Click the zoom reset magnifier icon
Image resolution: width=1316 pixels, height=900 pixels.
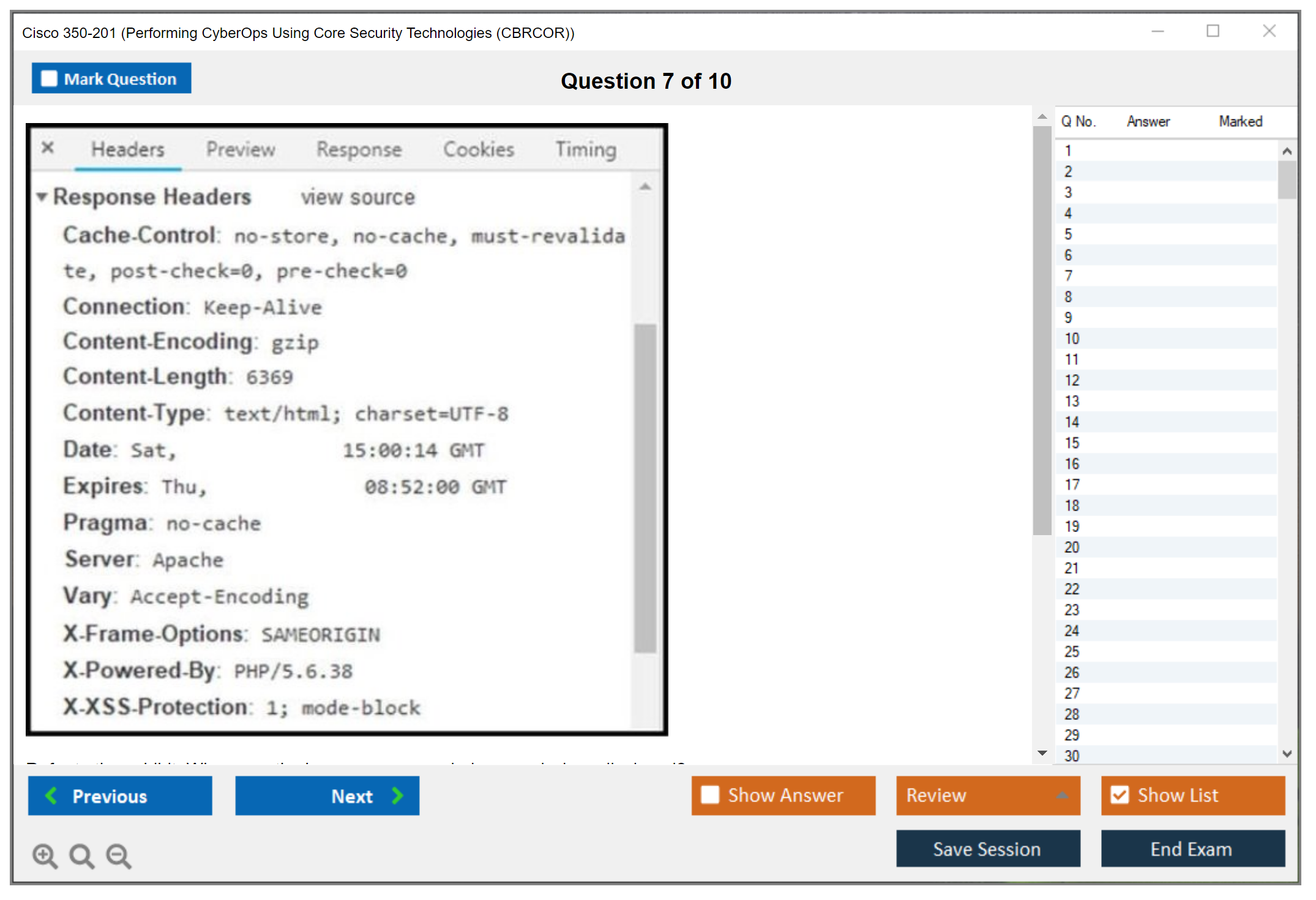tap(81, 855)
